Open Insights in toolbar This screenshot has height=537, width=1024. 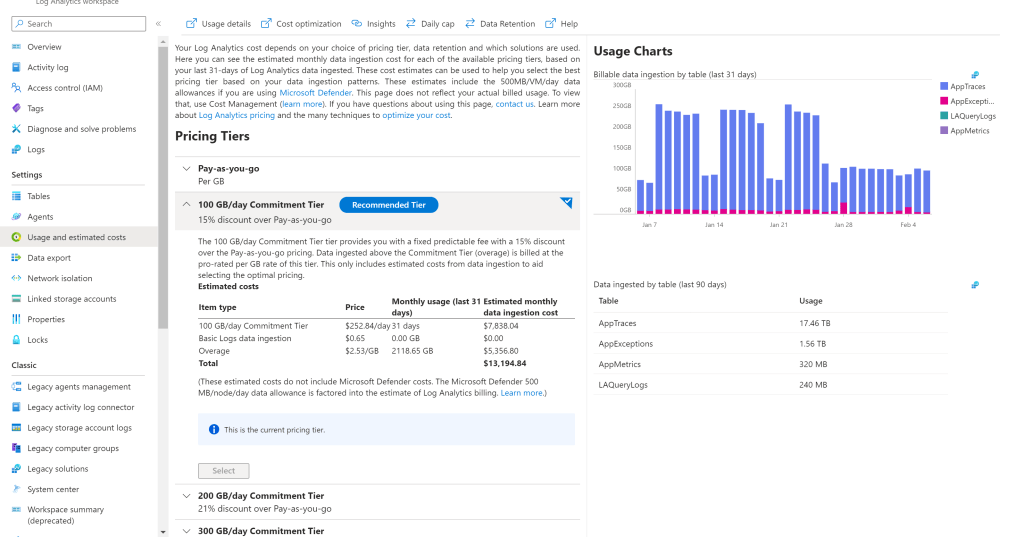(x=374, y=24)
